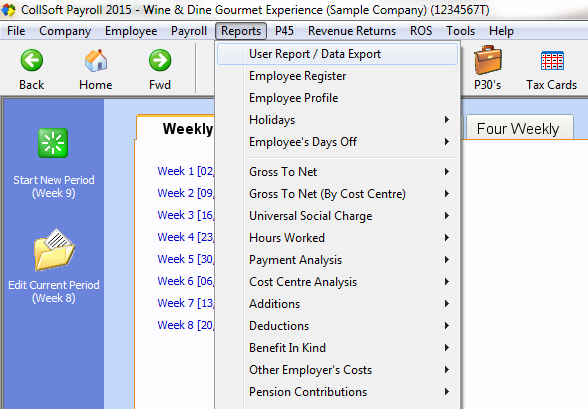This screenshot has height=409, width=588.
Task: Open the Week 1 period link
Action: click(x=186, y=171)
